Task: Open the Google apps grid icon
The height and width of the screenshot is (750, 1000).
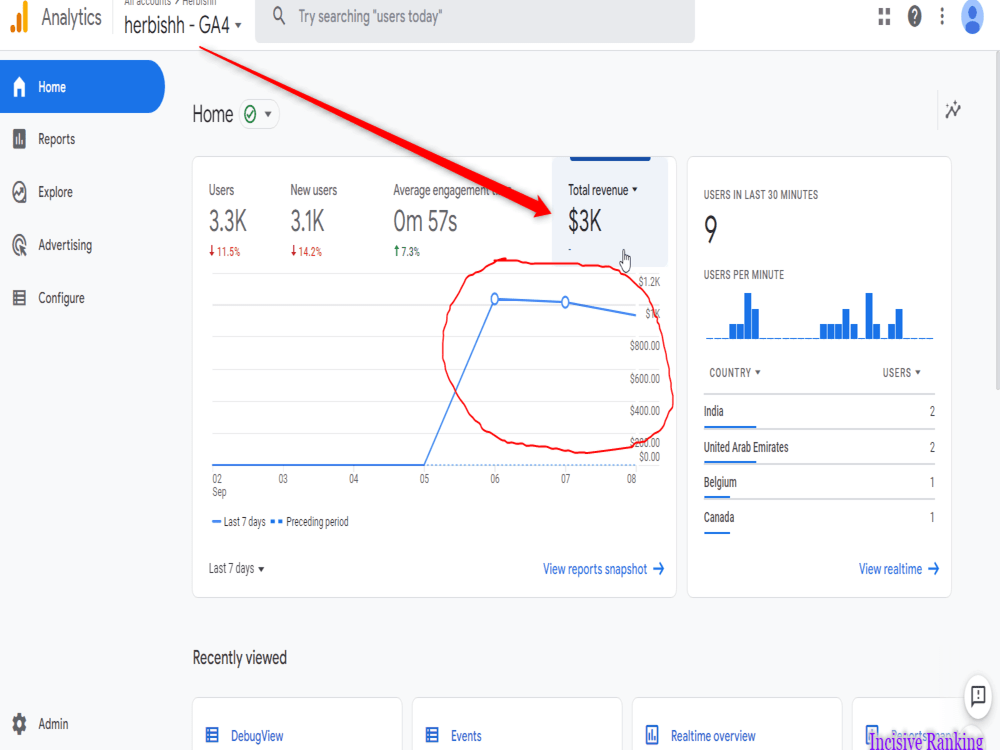Action: pos(884,17)
